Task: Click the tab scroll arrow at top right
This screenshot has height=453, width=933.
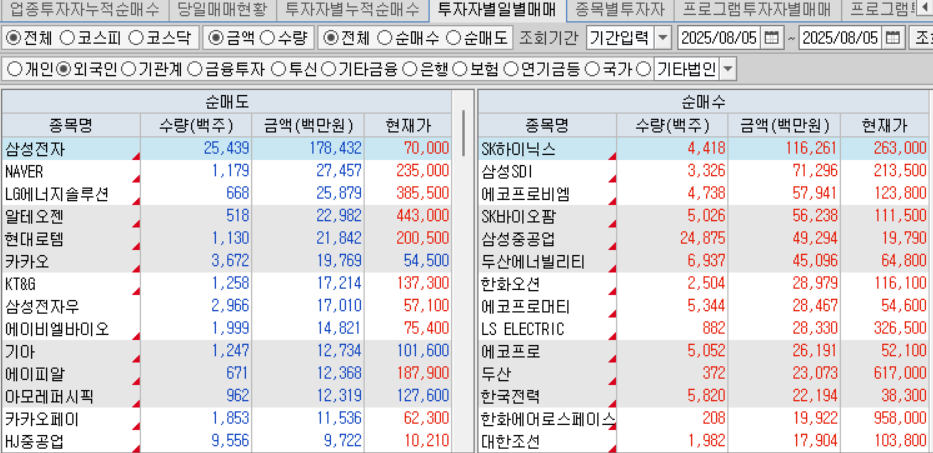Action: (925, 9)
